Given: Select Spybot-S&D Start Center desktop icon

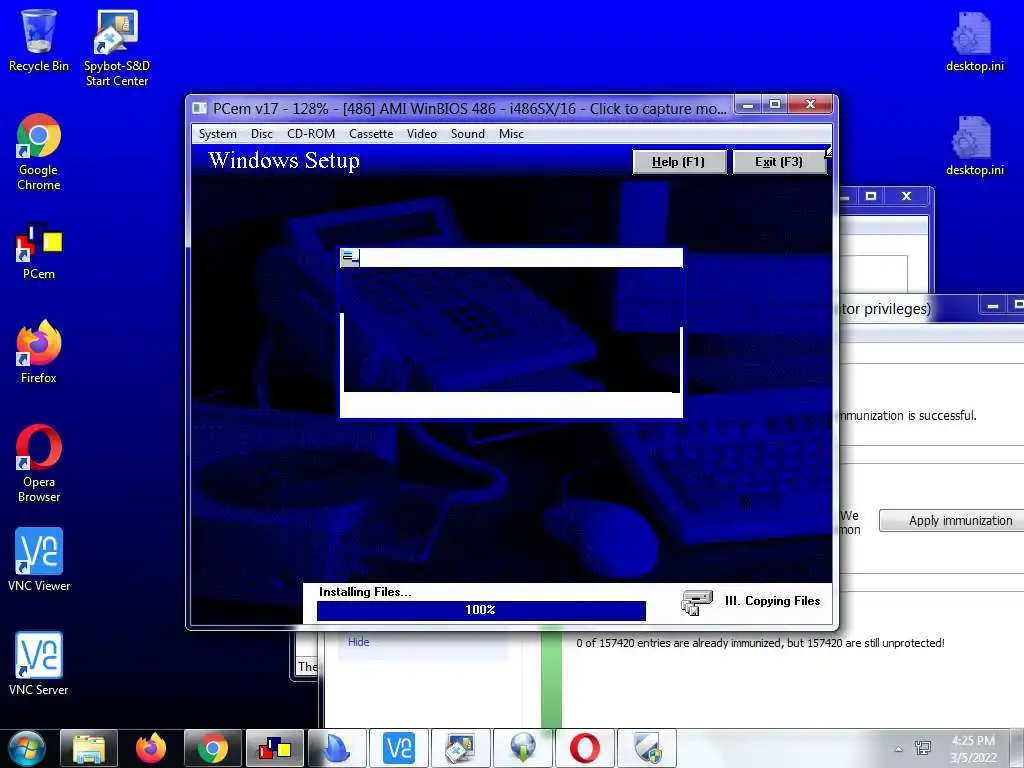Looking at the screenshot, I should click(117, 48).
